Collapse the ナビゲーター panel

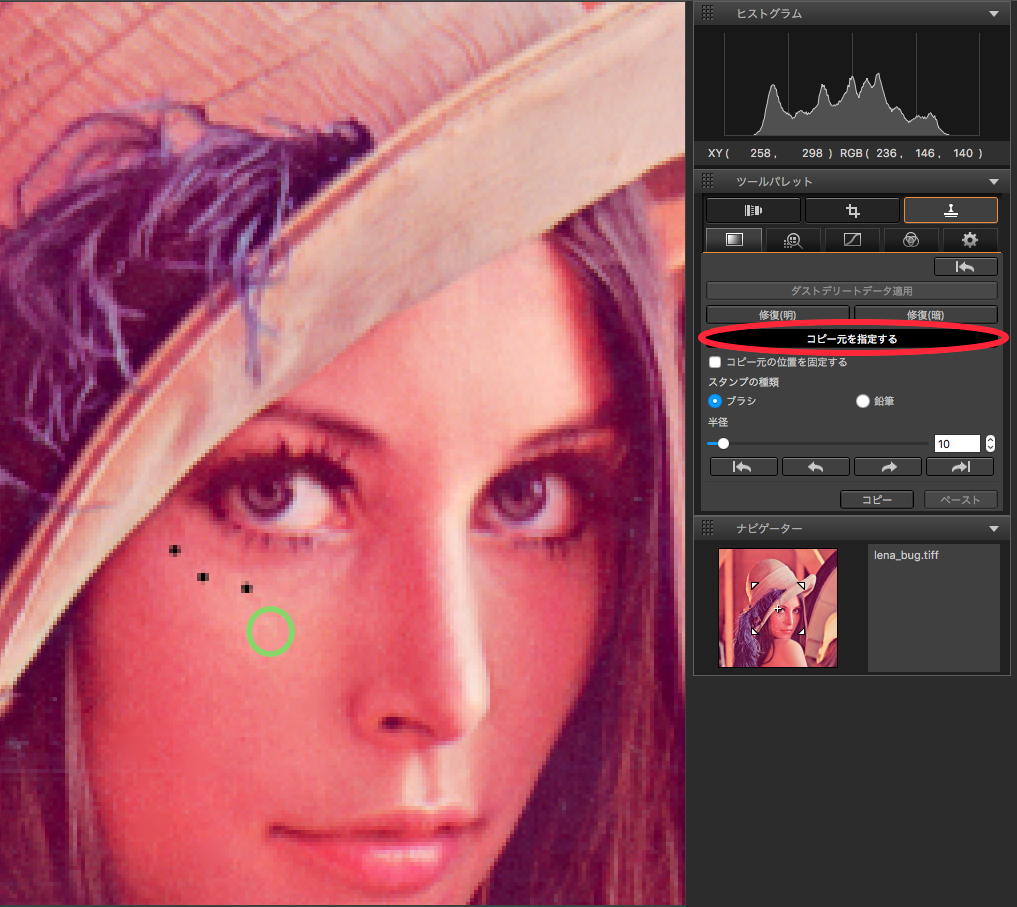[994, 529]
